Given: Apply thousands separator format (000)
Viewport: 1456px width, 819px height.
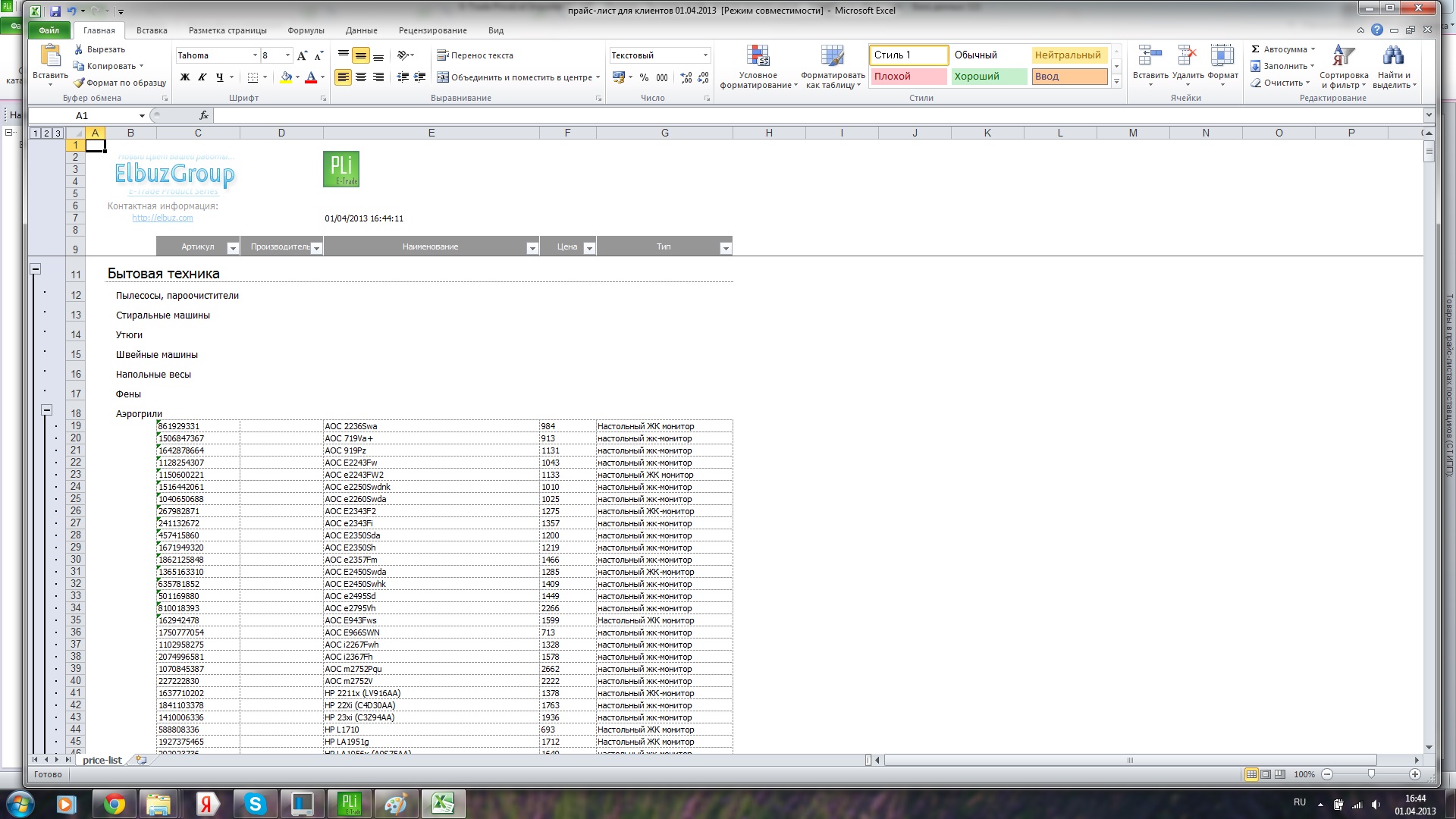Looking at the screenshot, I should tap(662, 77).
